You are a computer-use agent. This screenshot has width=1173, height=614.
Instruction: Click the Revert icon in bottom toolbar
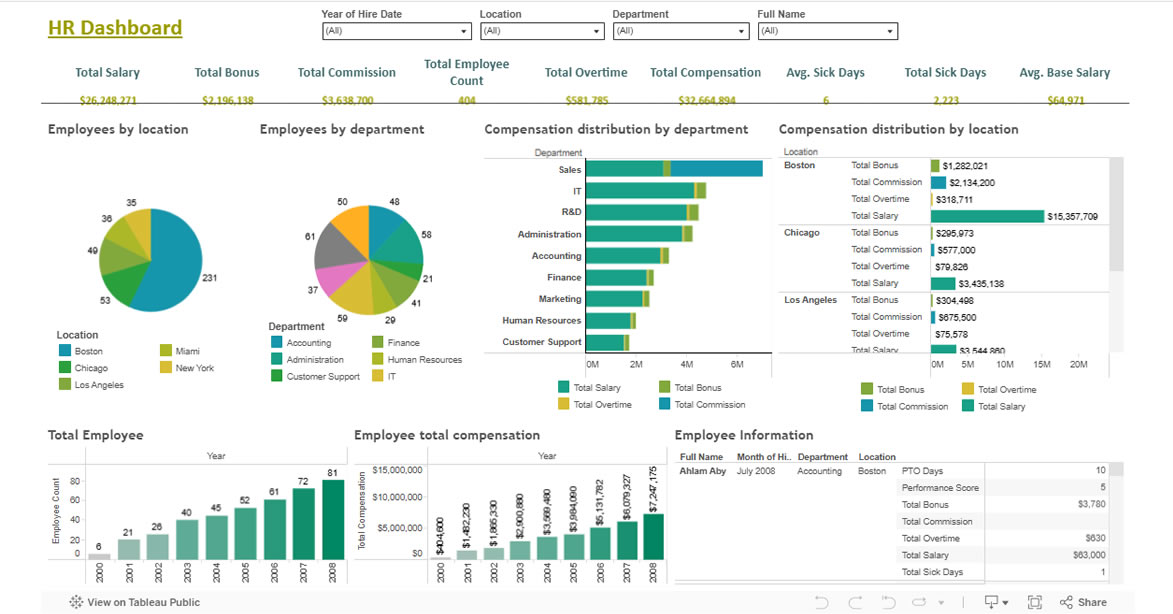[x=887, y=602]
